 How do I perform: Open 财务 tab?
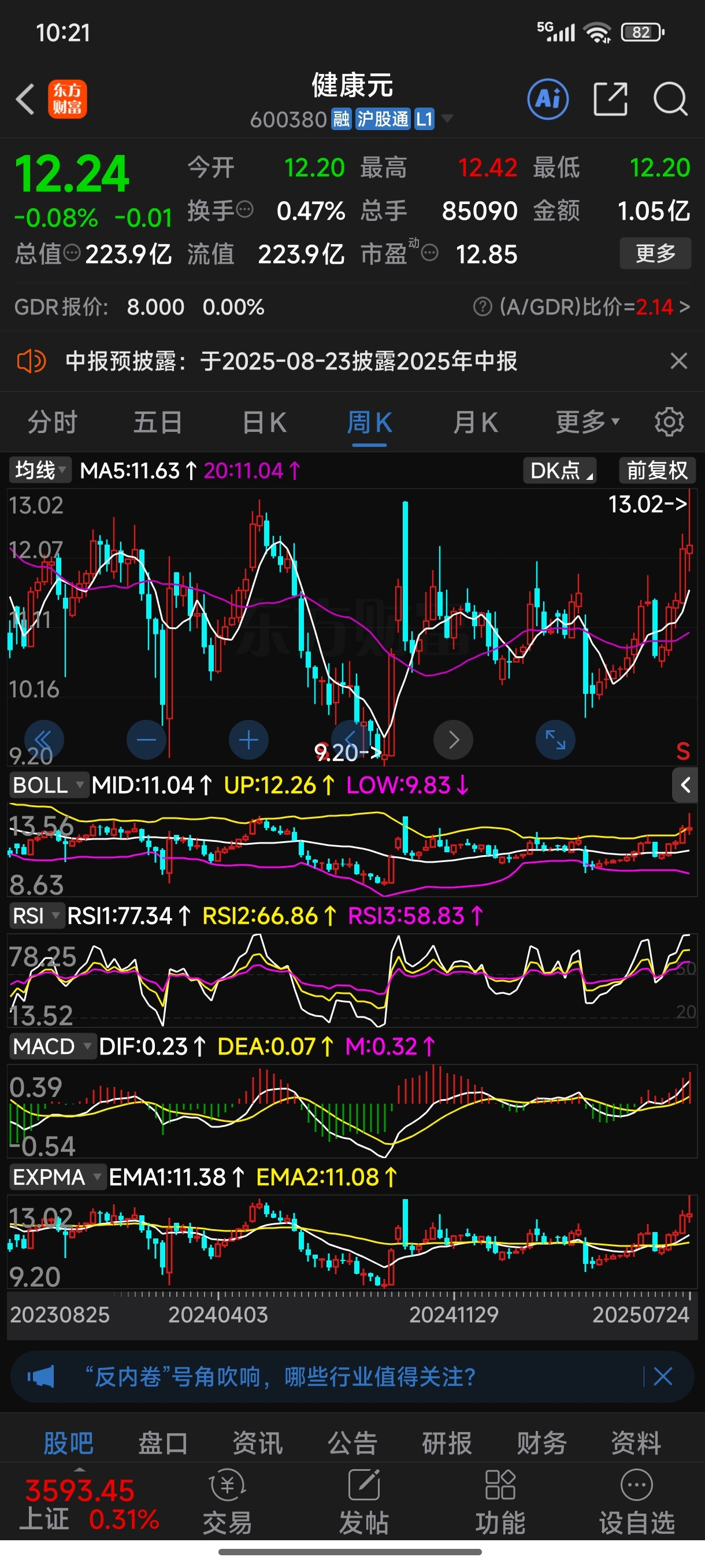pos(541,1443)
